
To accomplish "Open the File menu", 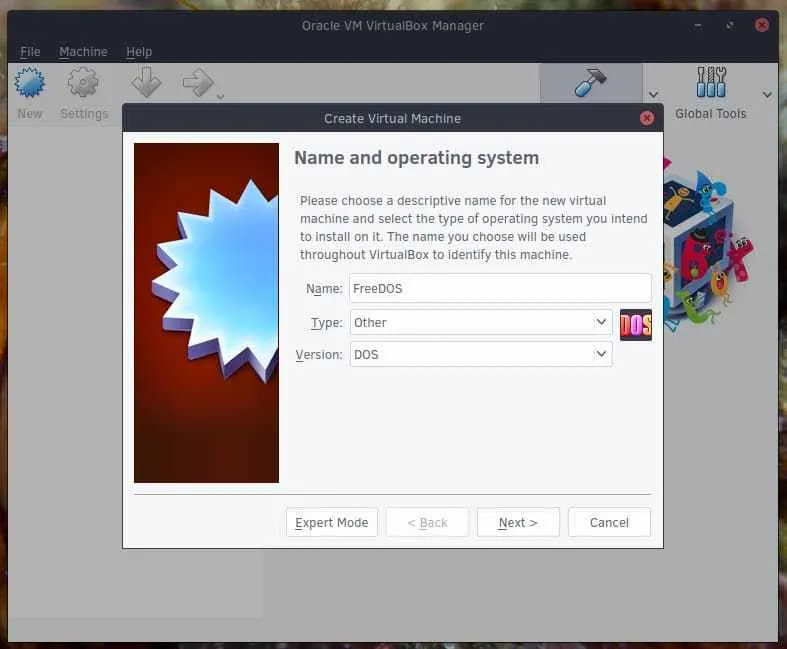I will pos(30,52).
